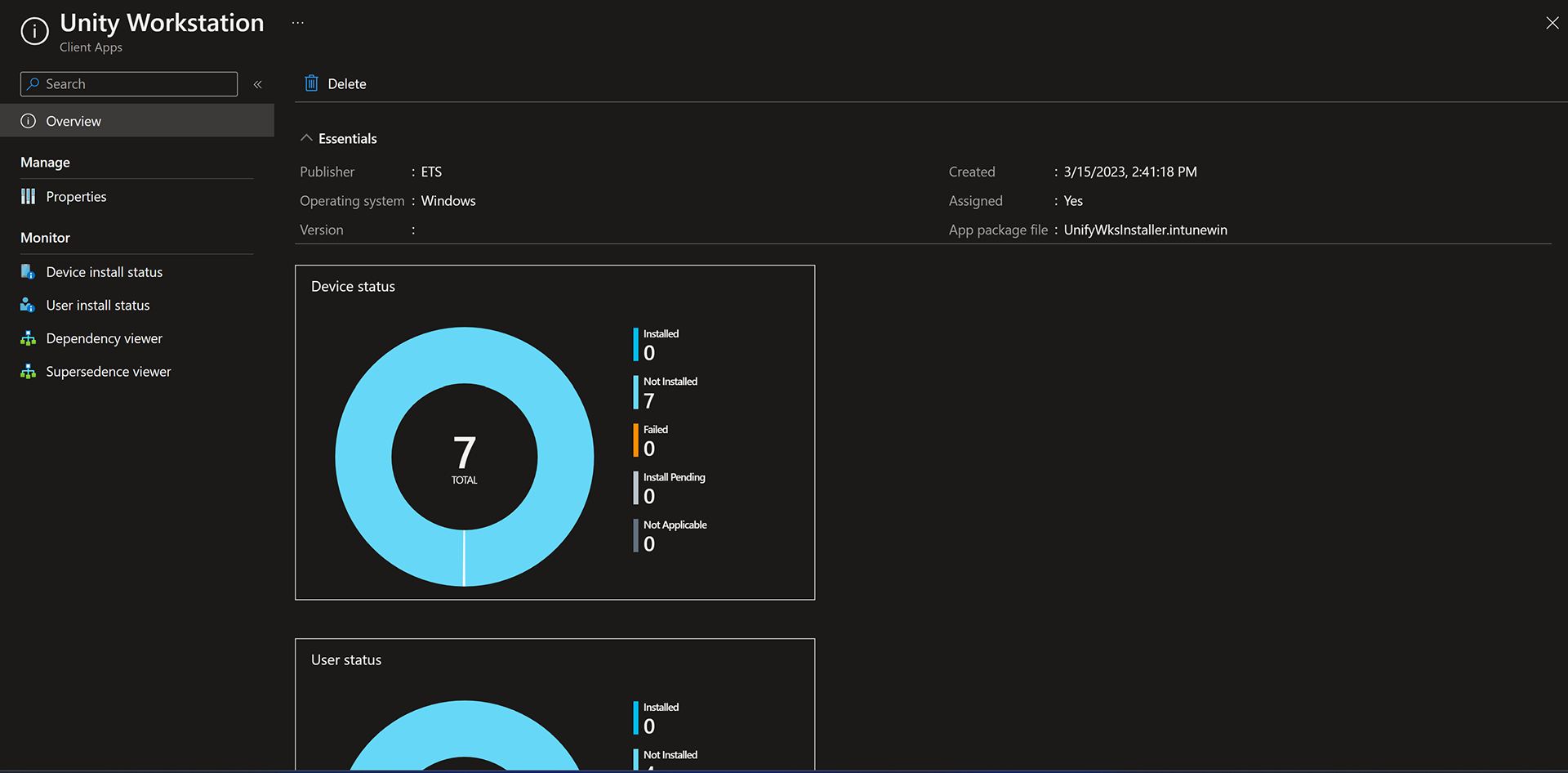Click the Device status card title

(353, 287)
